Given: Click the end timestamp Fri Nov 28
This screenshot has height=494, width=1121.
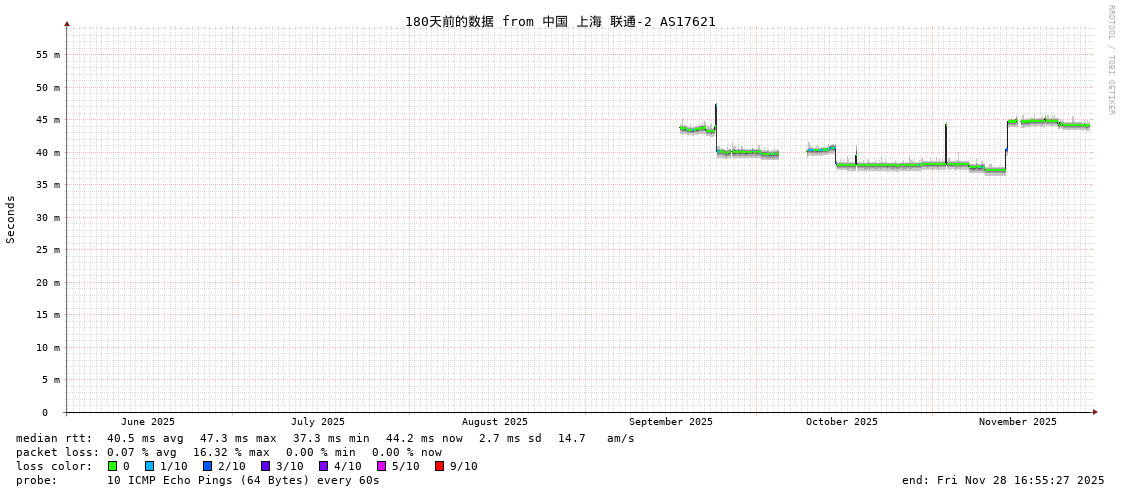Looking at the screenshot, I should pos(1002,480).
